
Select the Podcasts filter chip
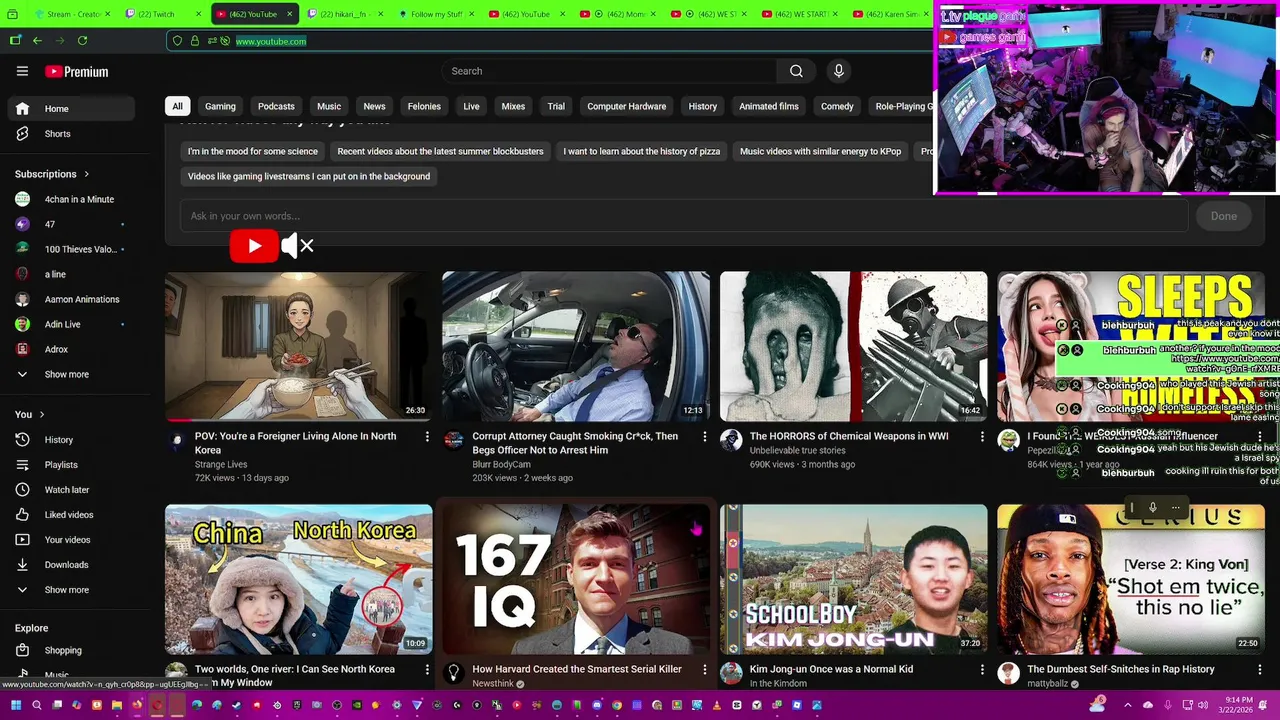tap(276, 106)
